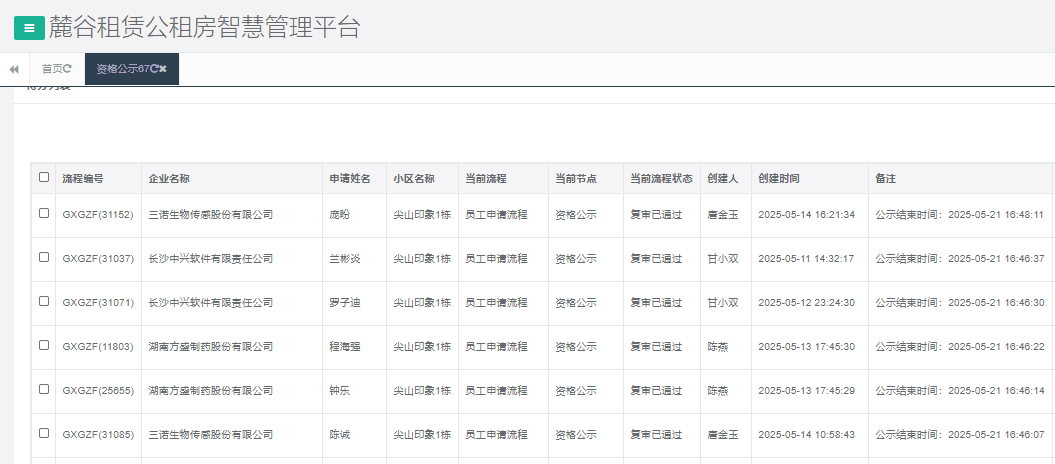Click the 当前流程状态 column header

coord(661,179)
